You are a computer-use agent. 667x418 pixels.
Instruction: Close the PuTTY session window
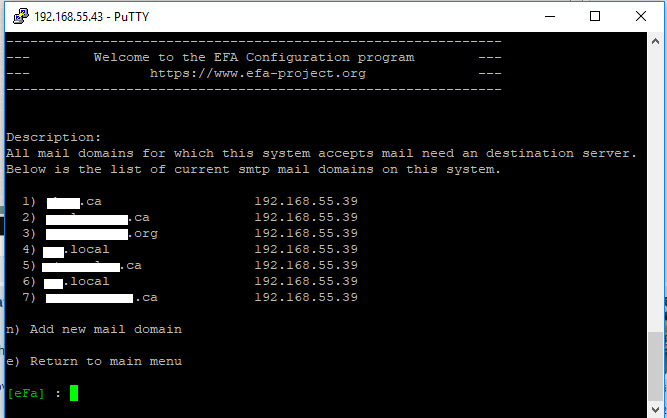click(x=641, y=17)
